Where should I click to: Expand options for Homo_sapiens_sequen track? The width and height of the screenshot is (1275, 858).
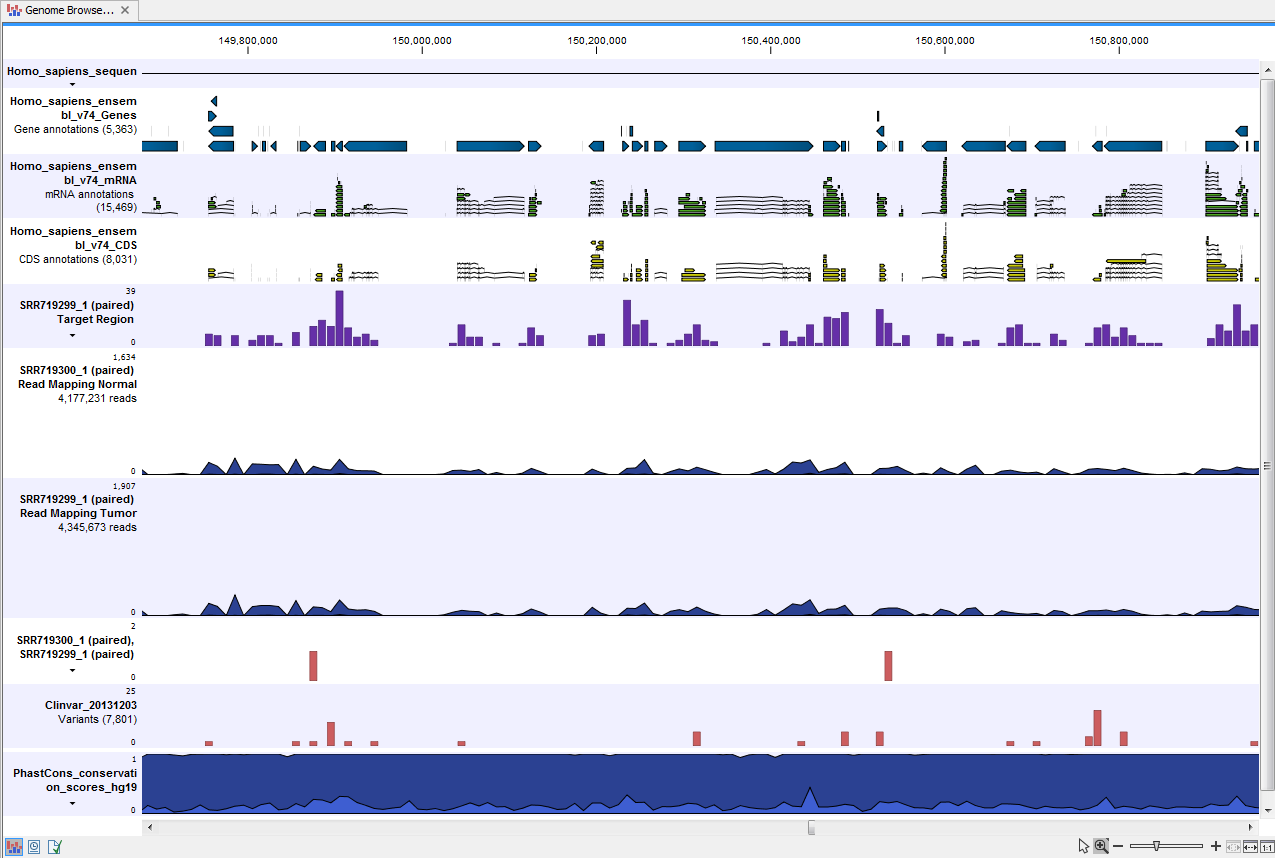coord(71,84)
